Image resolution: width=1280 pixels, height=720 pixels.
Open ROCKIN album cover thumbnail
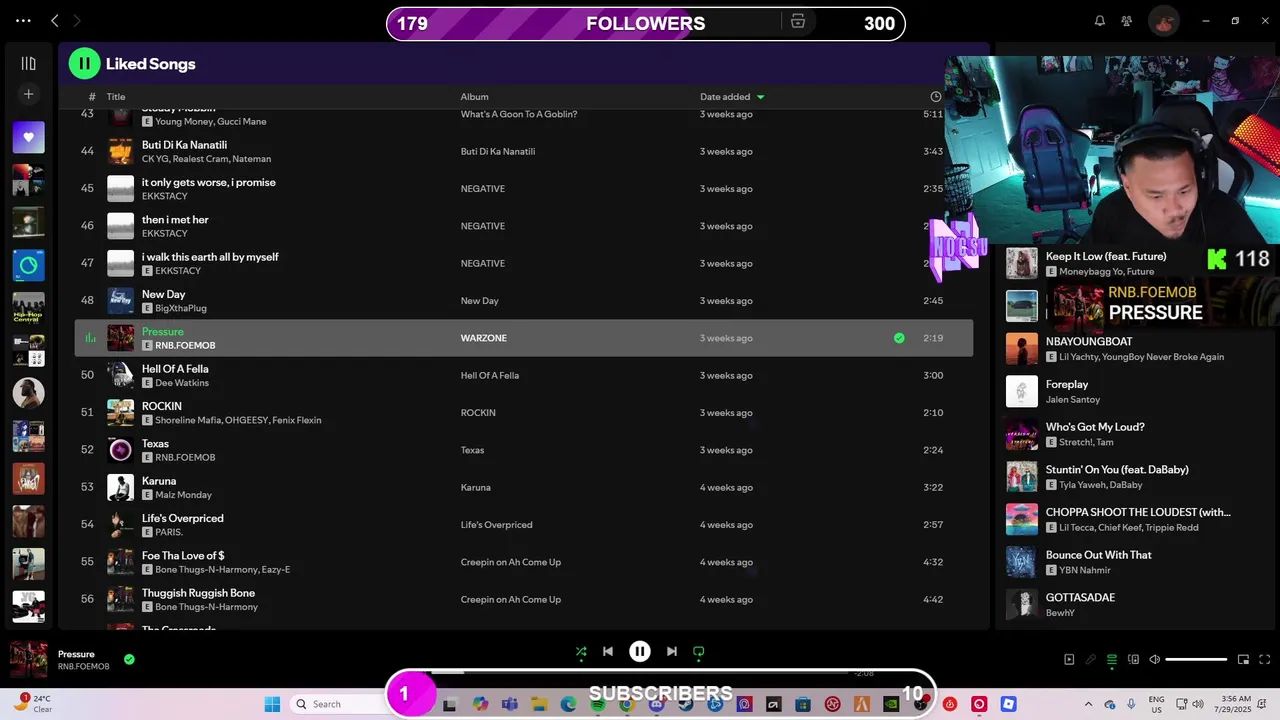pos(120,412)
